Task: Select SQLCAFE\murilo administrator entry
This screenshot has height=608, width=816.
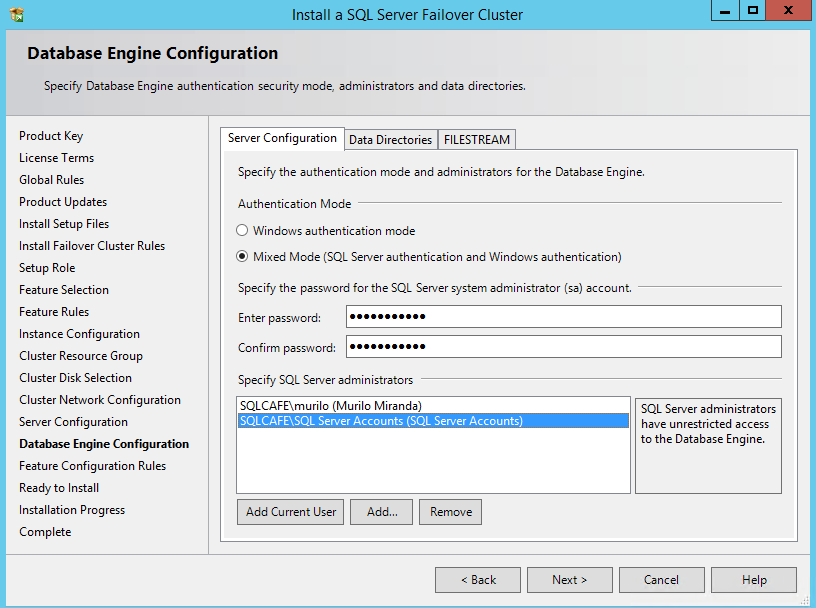Action: pos(330,406)
